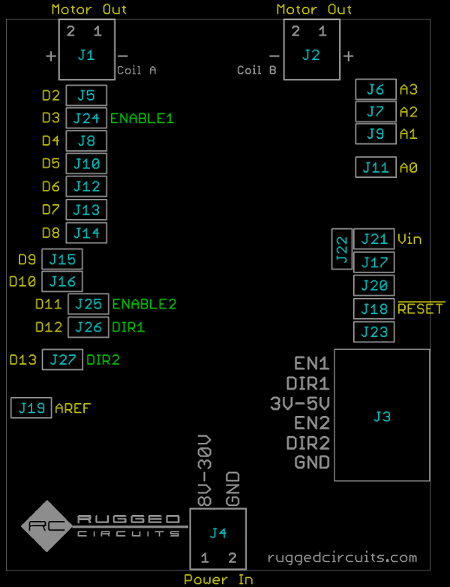Select the D13 pin label

coord(23,360)
